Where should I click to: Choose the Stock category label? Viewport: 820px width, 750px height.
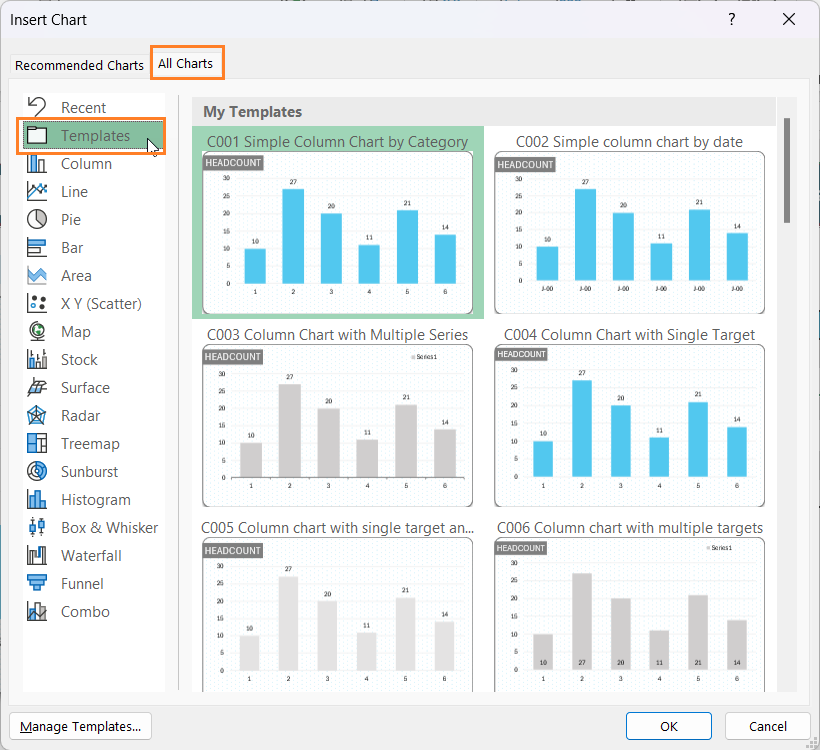point(79,359)
